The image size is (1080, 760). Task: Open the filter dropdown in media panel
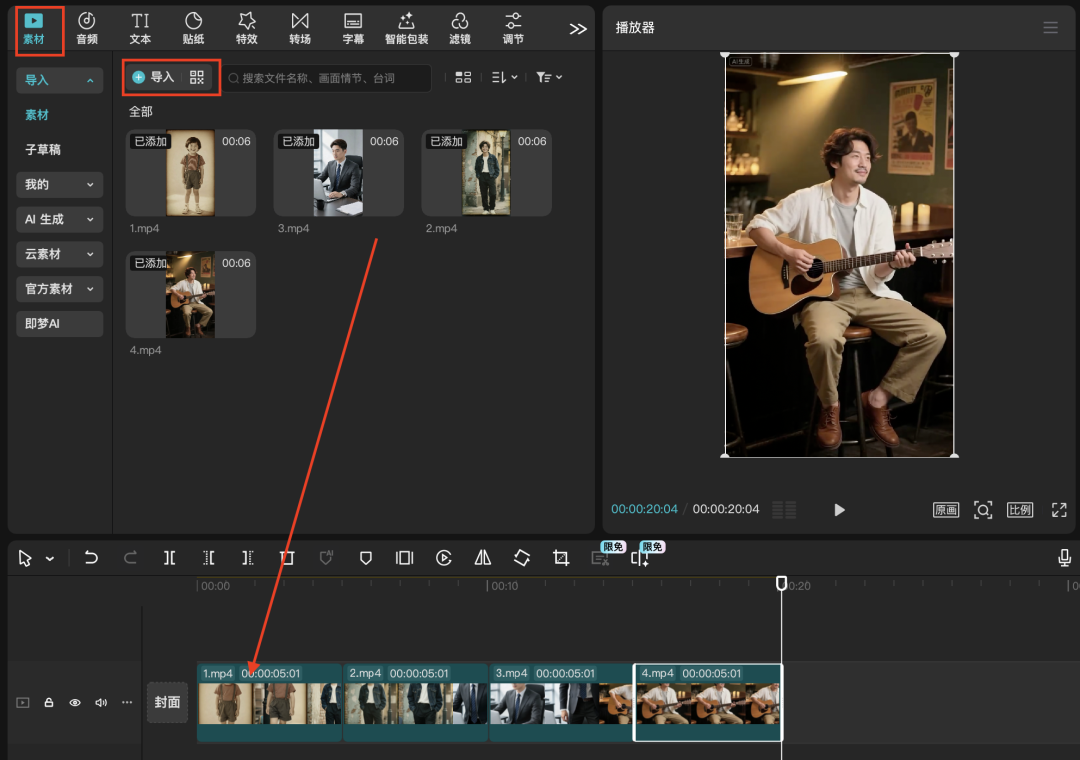click(x=549, y=77)
